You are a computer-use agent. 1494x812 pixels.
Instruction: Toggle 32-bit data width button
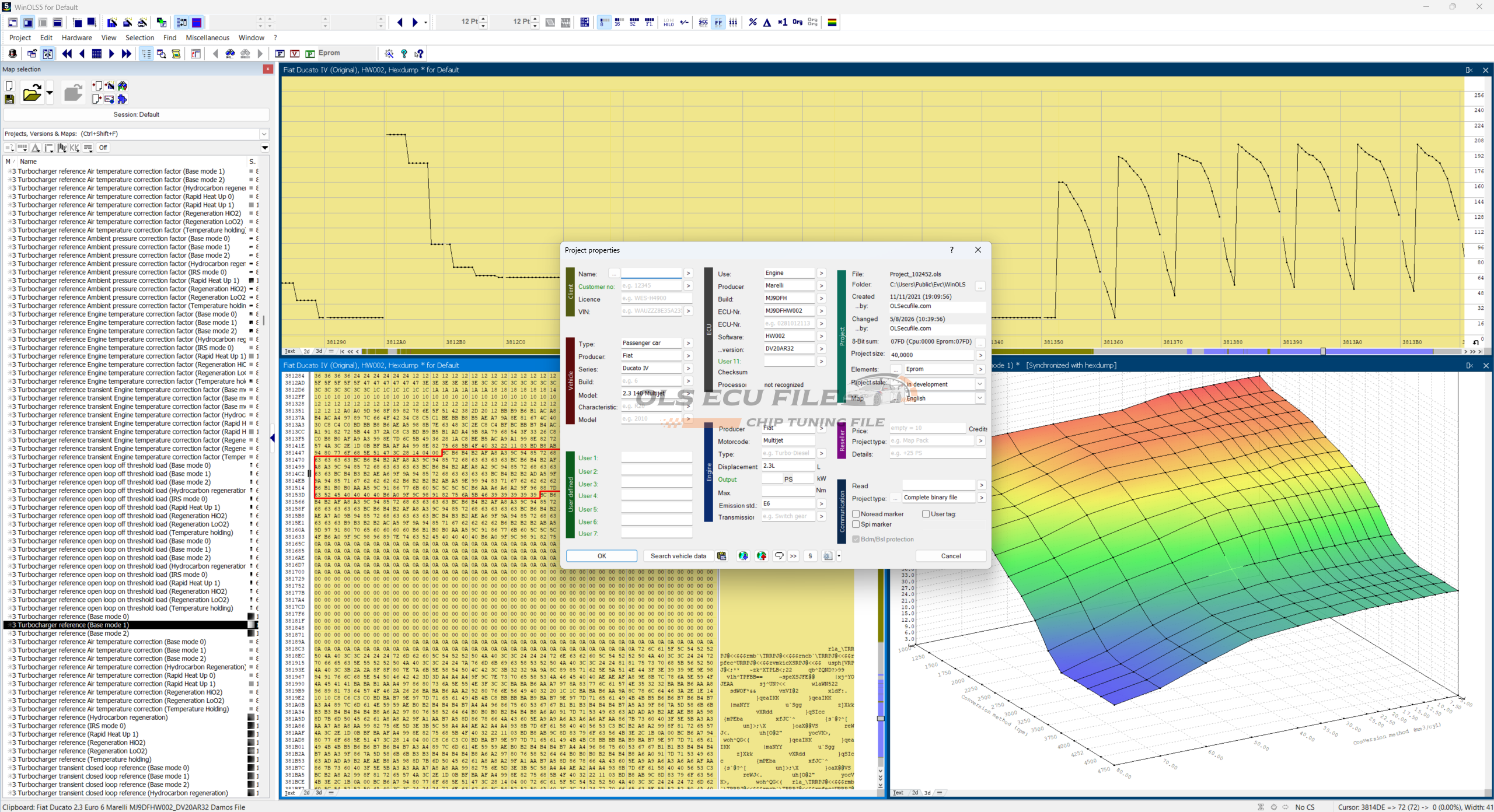pyautogui.click(x=634, y=22)
